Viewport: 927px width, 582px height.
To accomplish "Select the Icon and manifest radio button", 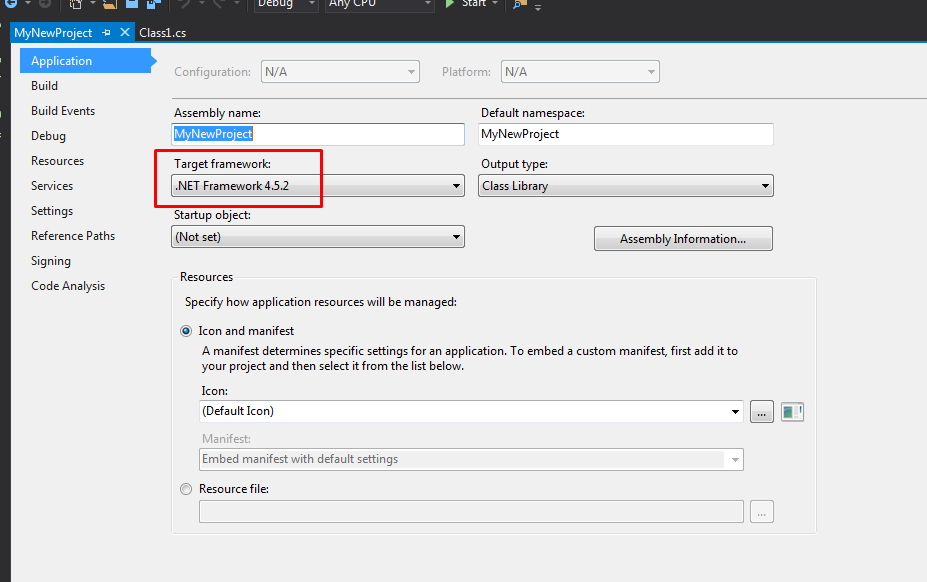I will tap(186, 331).
